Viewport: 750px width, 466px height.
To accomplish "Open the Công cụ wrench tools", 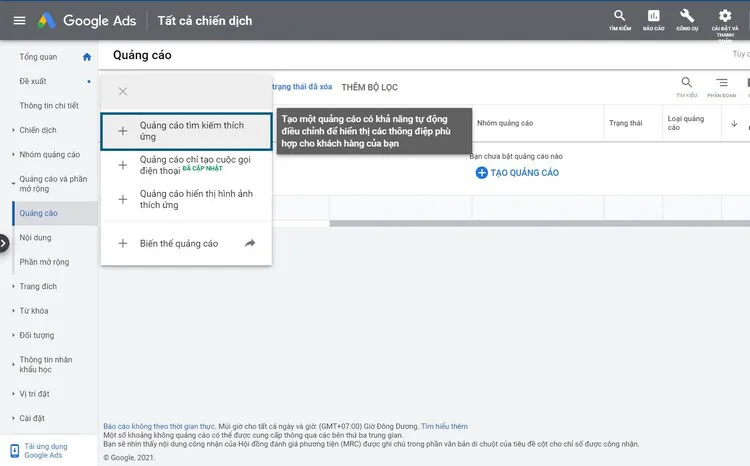I will 687,20.
